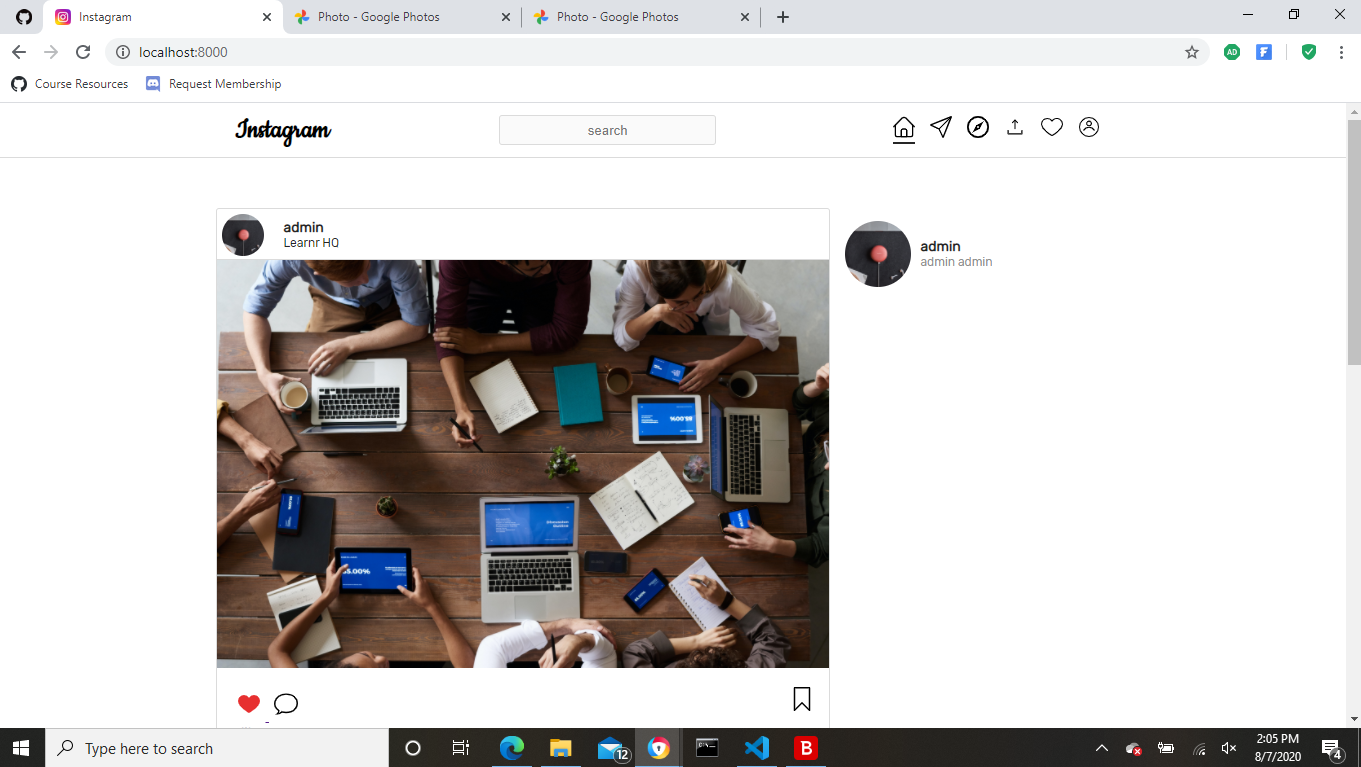Screen dimensions: 1361x767
Task: Open admin username on the post header
Action: tap(303, 227)
